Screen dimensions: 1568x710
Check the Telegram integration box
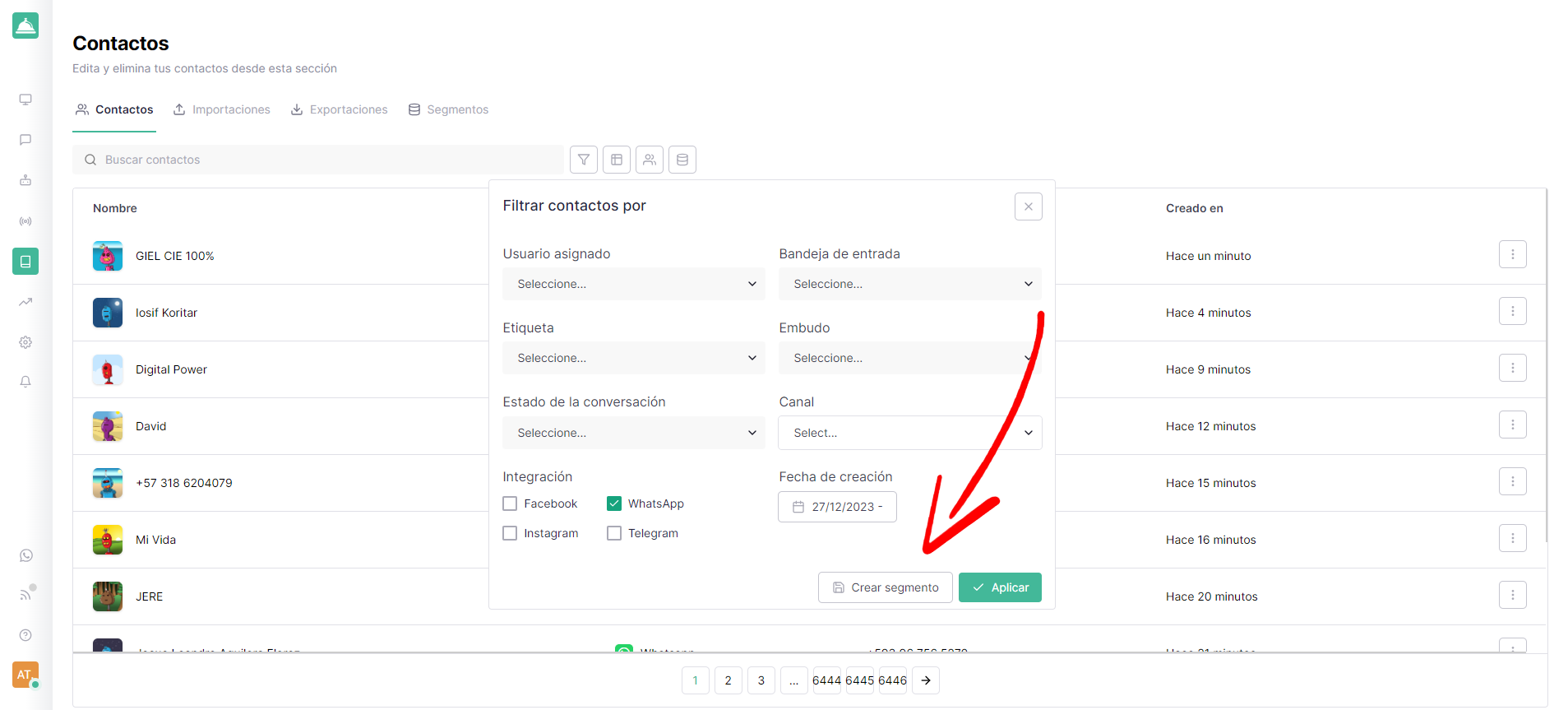[614, 533]
